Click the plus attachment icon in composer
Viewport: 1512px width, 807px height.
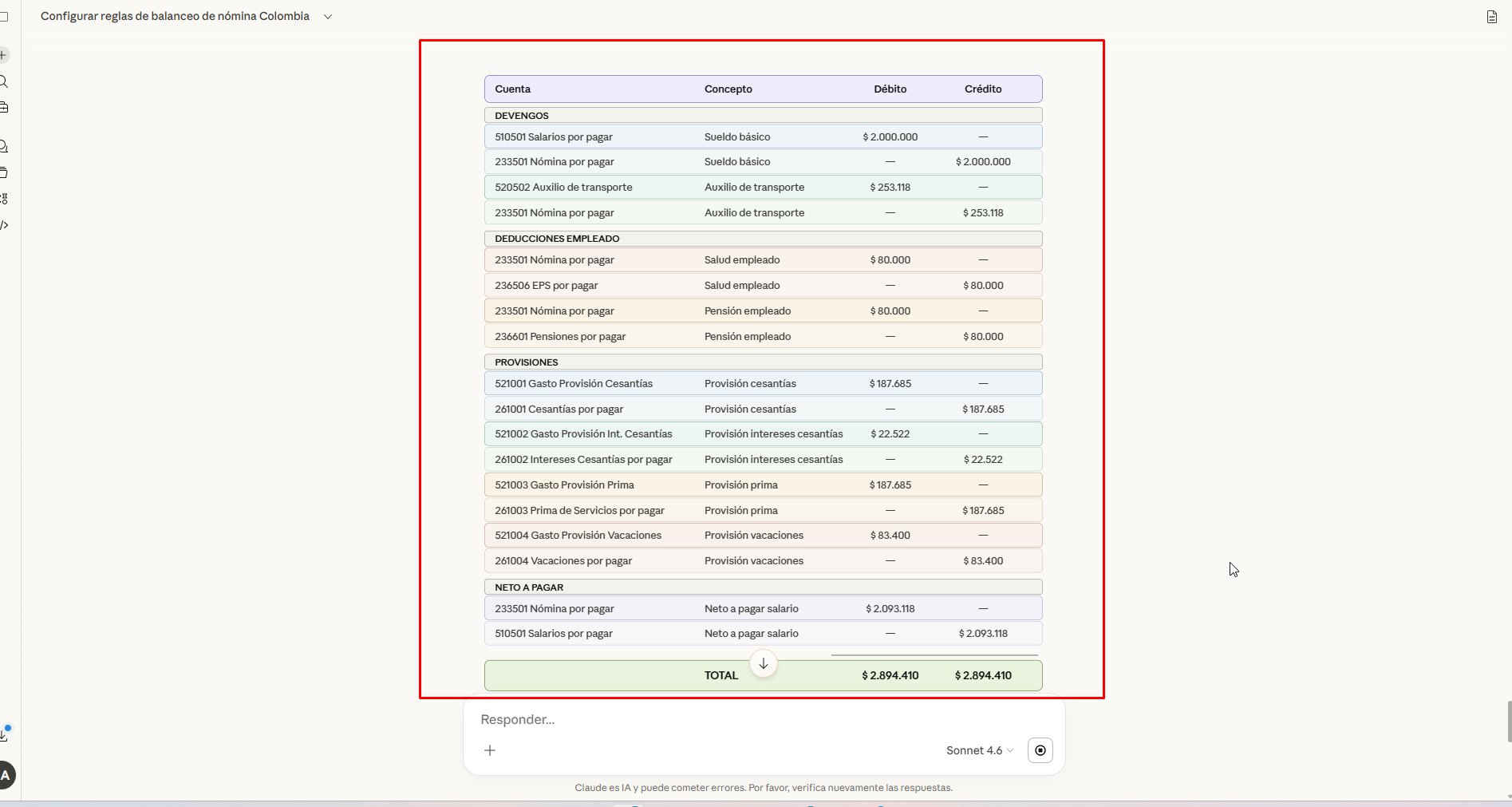tap(490, 750)
